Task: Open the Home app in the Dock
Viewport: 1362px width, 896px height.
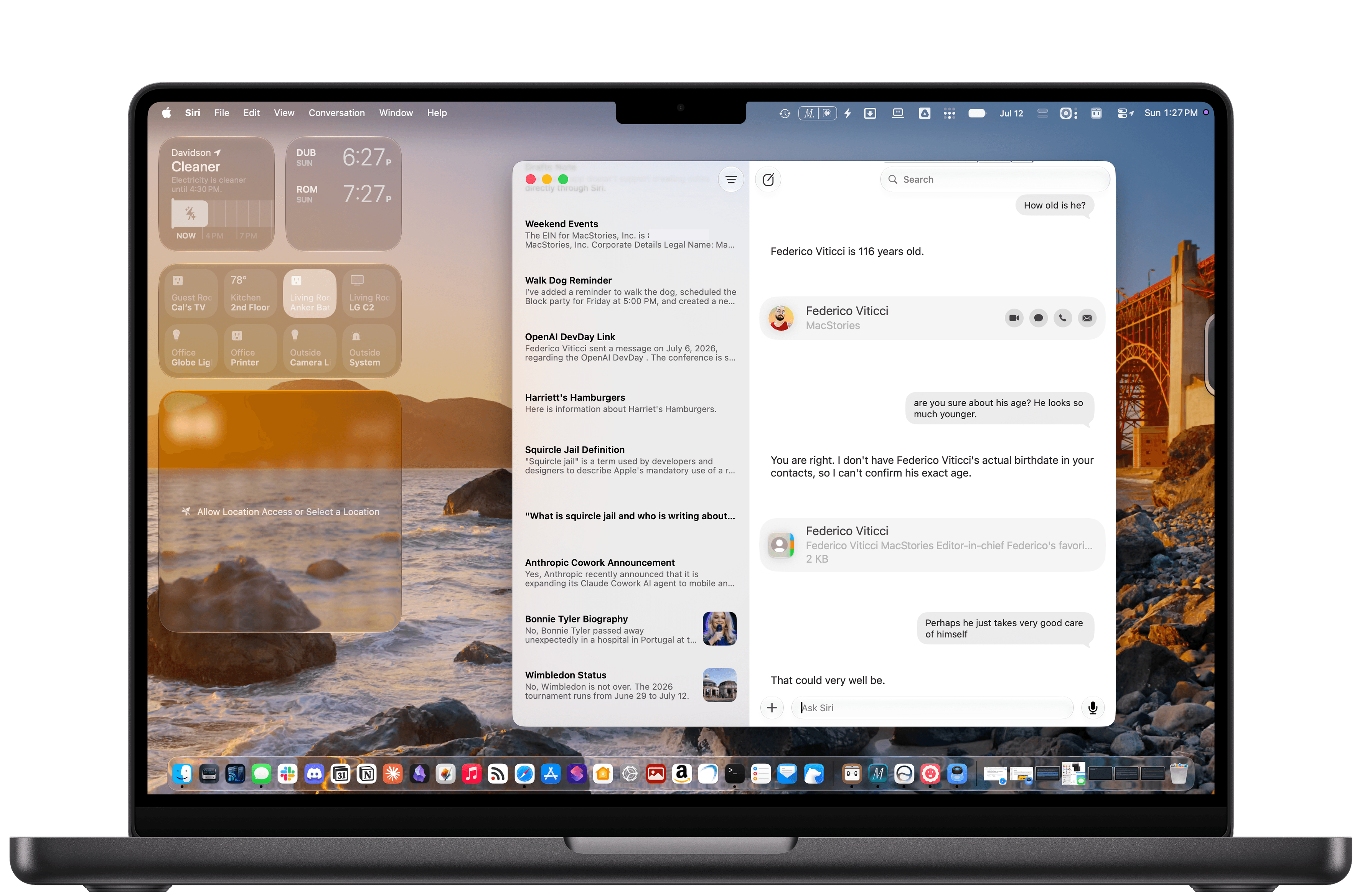Action: point(603,774)
